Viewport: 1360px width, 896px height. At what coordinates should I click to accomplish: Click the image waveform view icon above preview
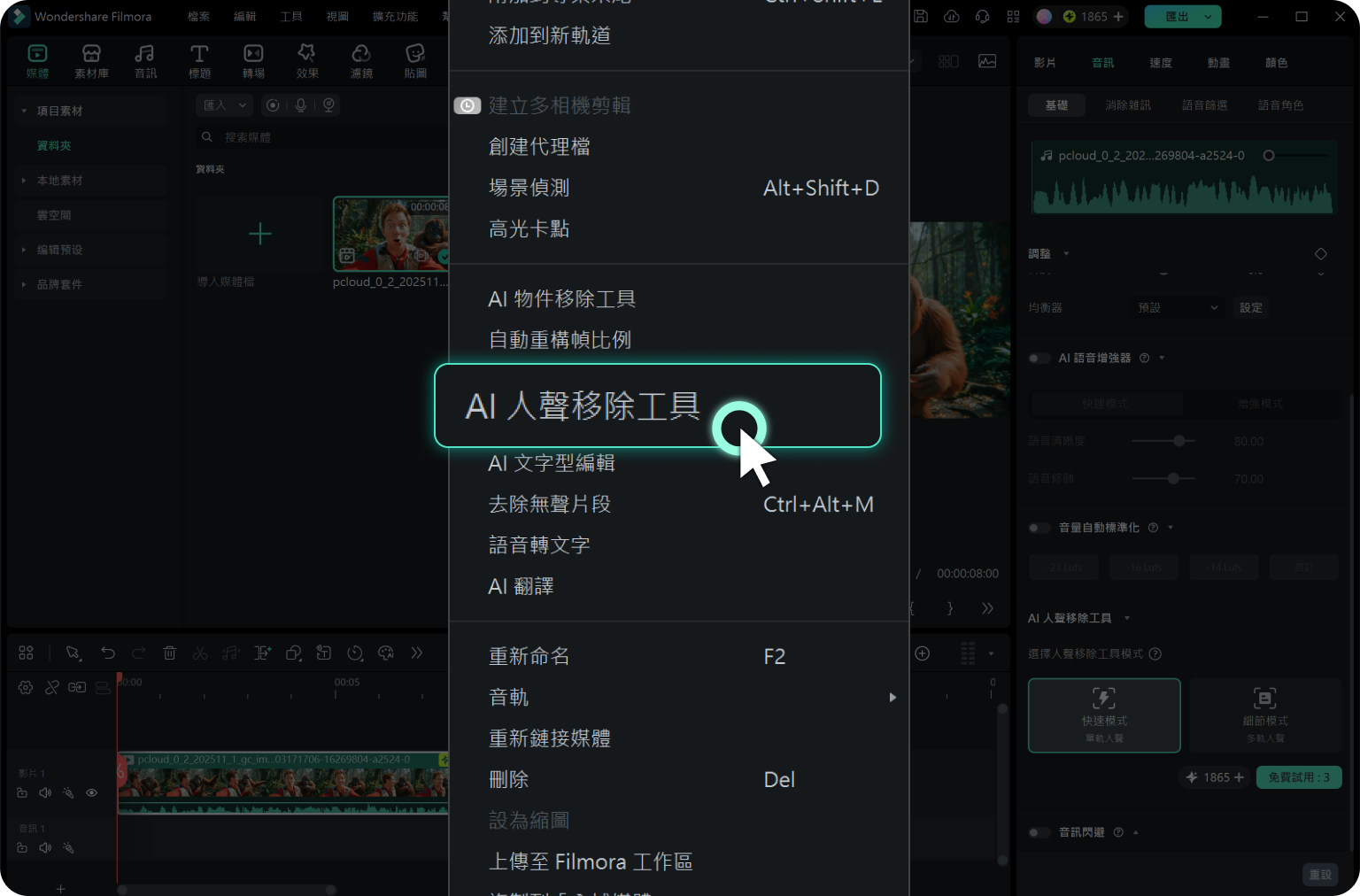tap(987, 61)
